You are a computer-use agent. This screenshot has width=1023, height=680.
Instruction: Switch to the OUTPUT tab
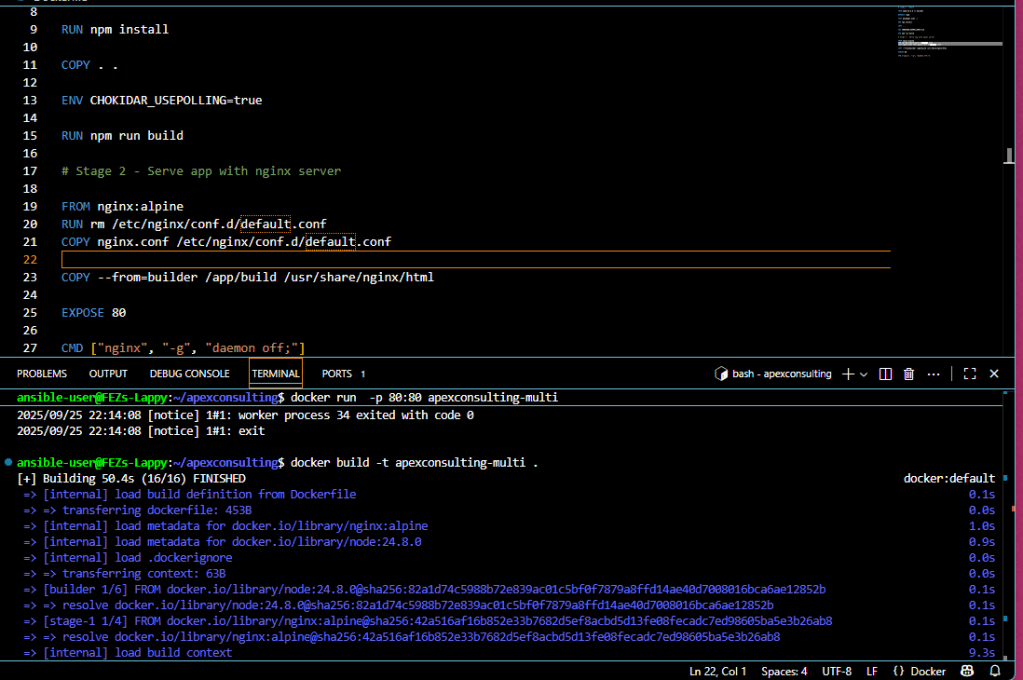tap(108, 374)
